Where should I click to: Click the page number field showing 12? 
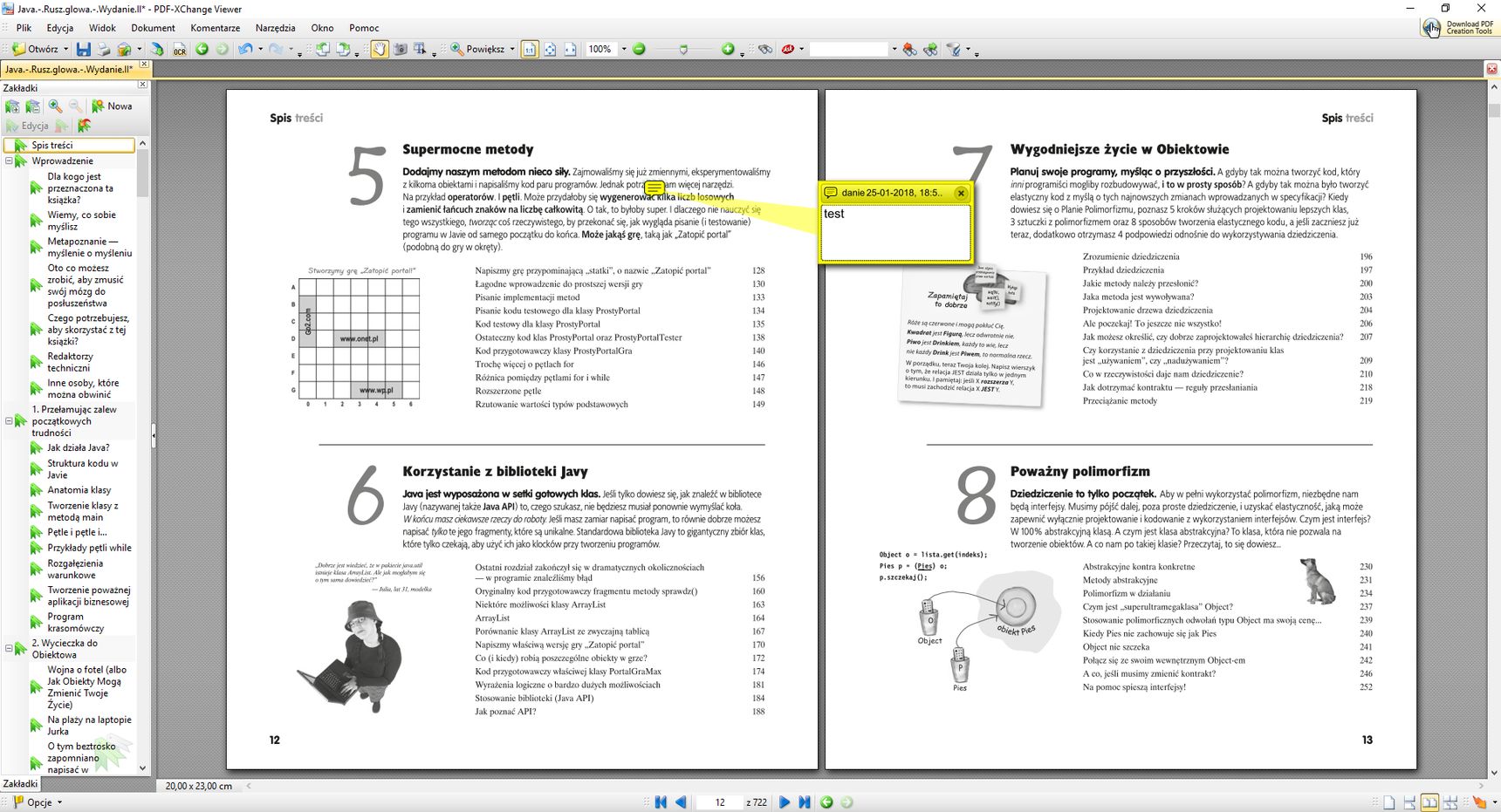pos(719,802)
